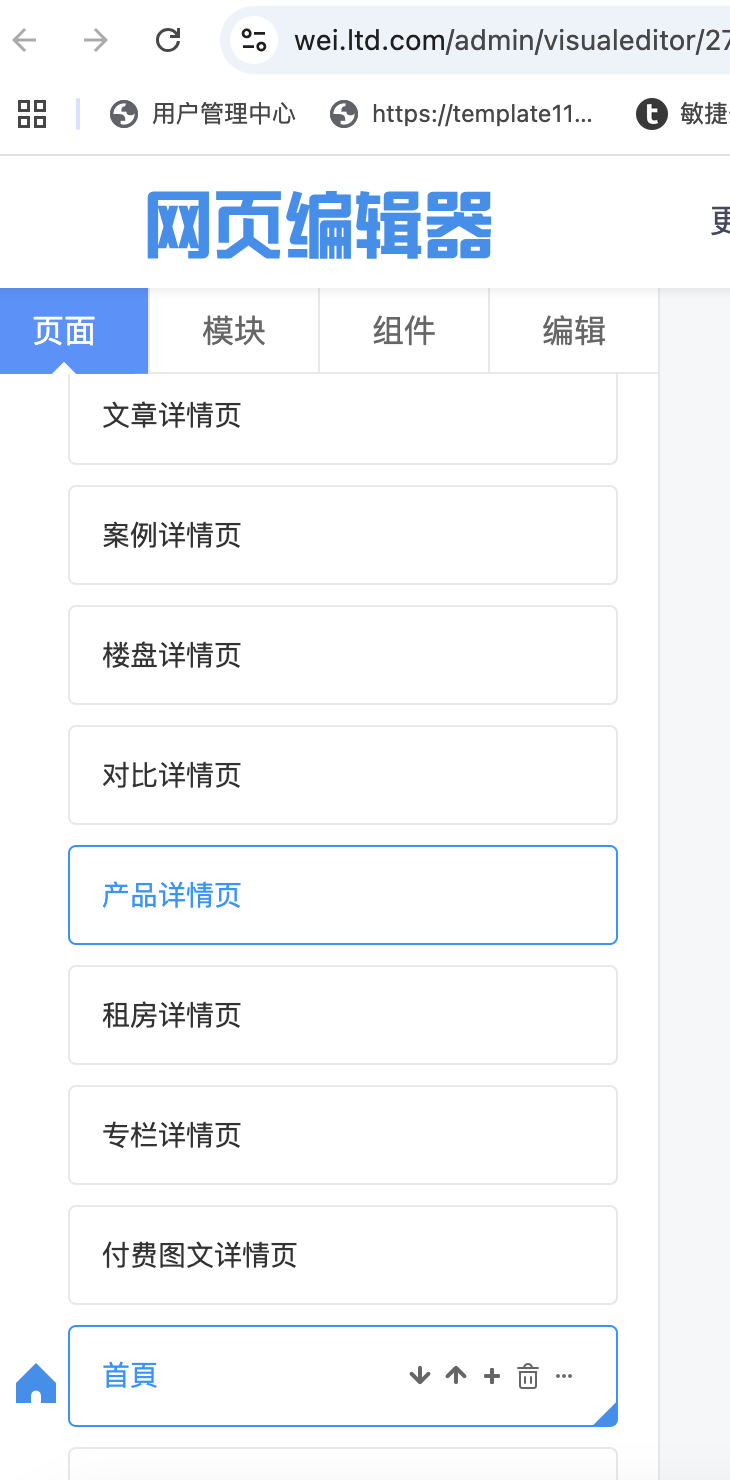
Task: Open the 编辑 tab
Action: pyautogui.click(x=574, y=331)
